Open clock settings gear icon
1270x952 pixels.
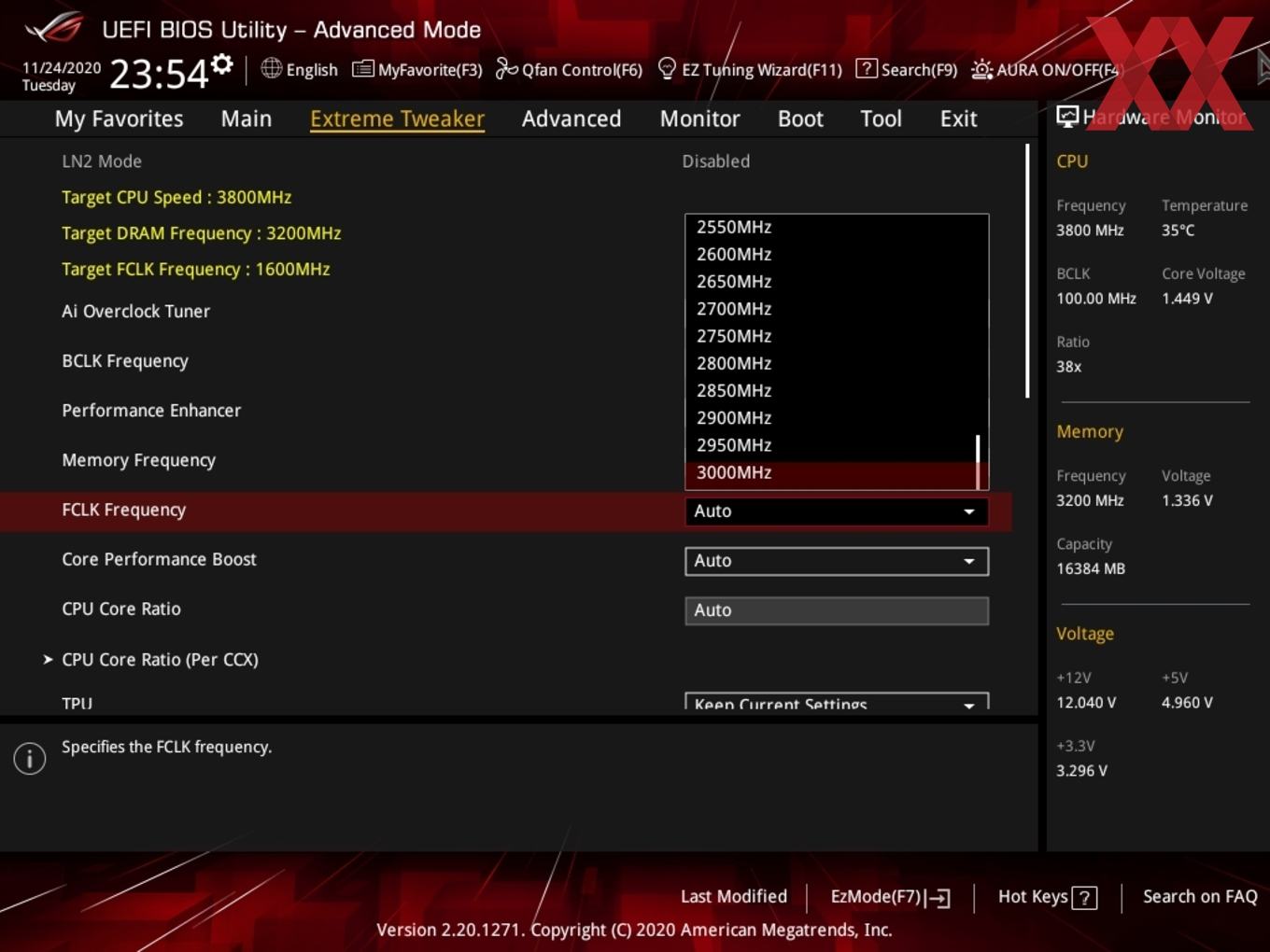222,63
